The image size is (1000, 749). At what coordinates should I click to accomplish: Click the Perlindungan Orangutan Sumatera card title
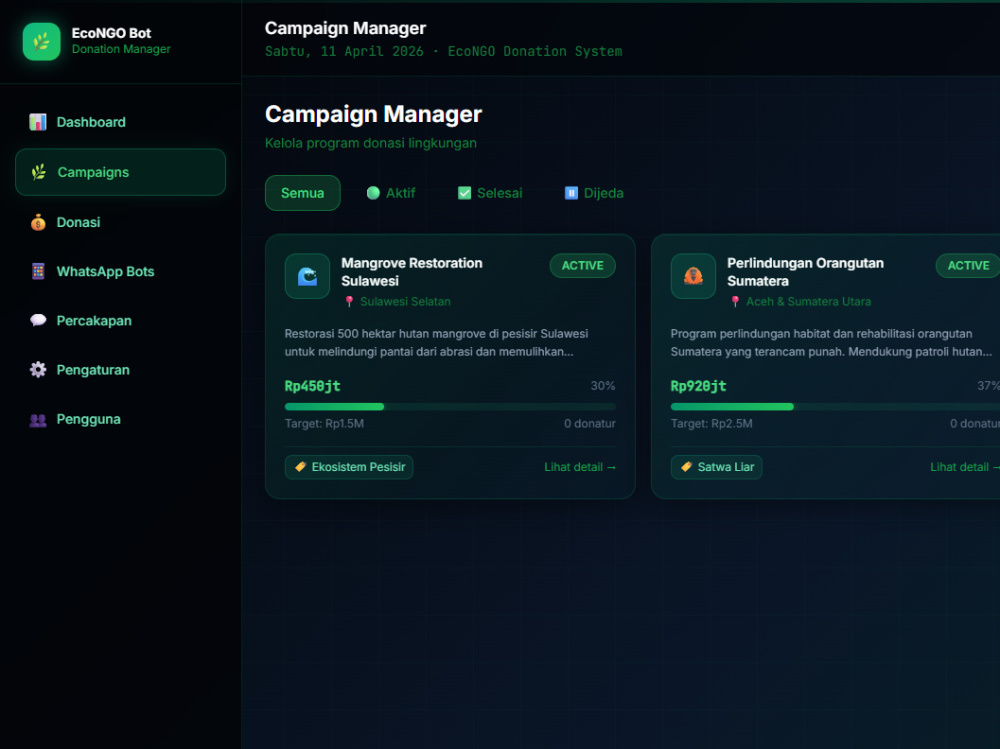[805, 272]
